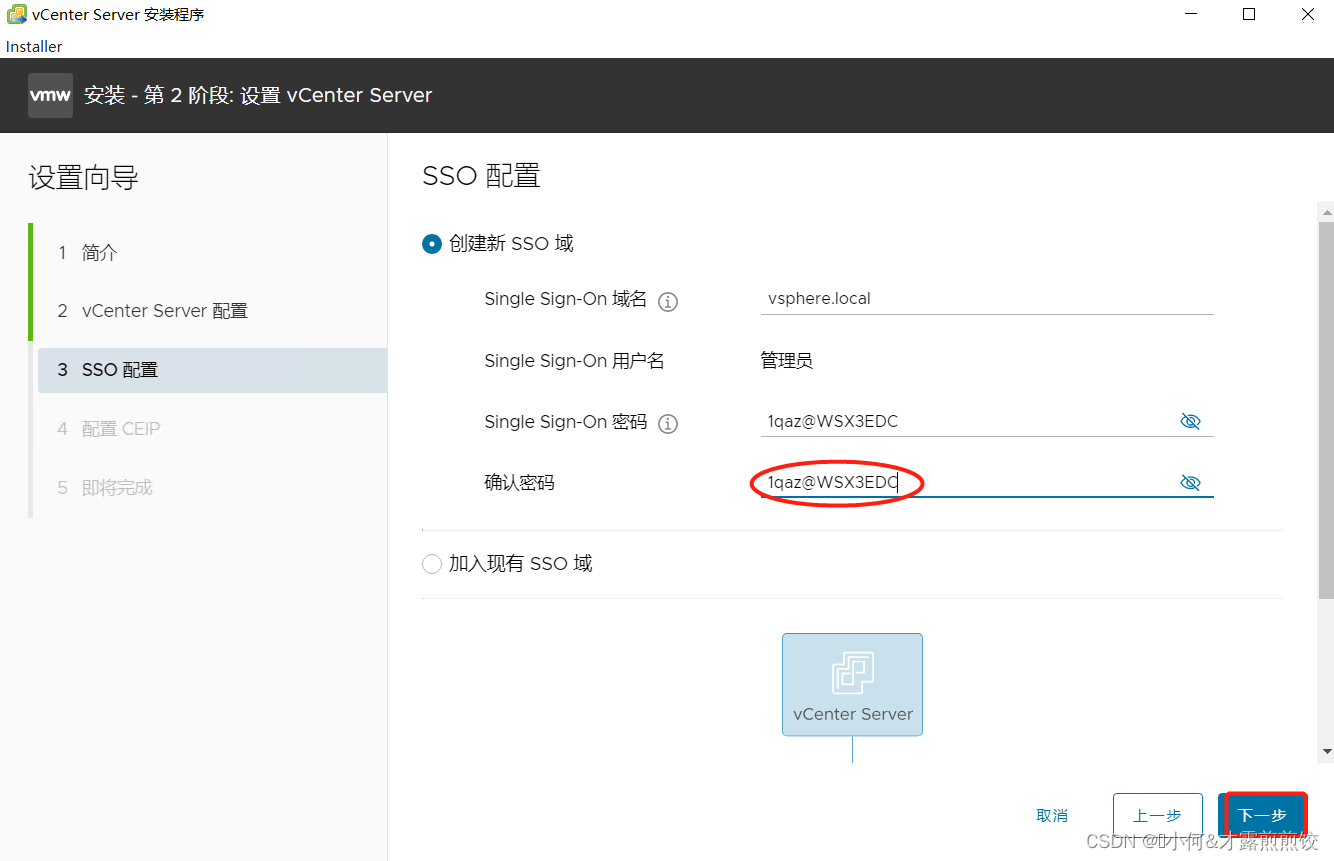1334x861 pixels.
Task: Select 加入现有 SSO 域 radio button
Action: pos(432,564)
